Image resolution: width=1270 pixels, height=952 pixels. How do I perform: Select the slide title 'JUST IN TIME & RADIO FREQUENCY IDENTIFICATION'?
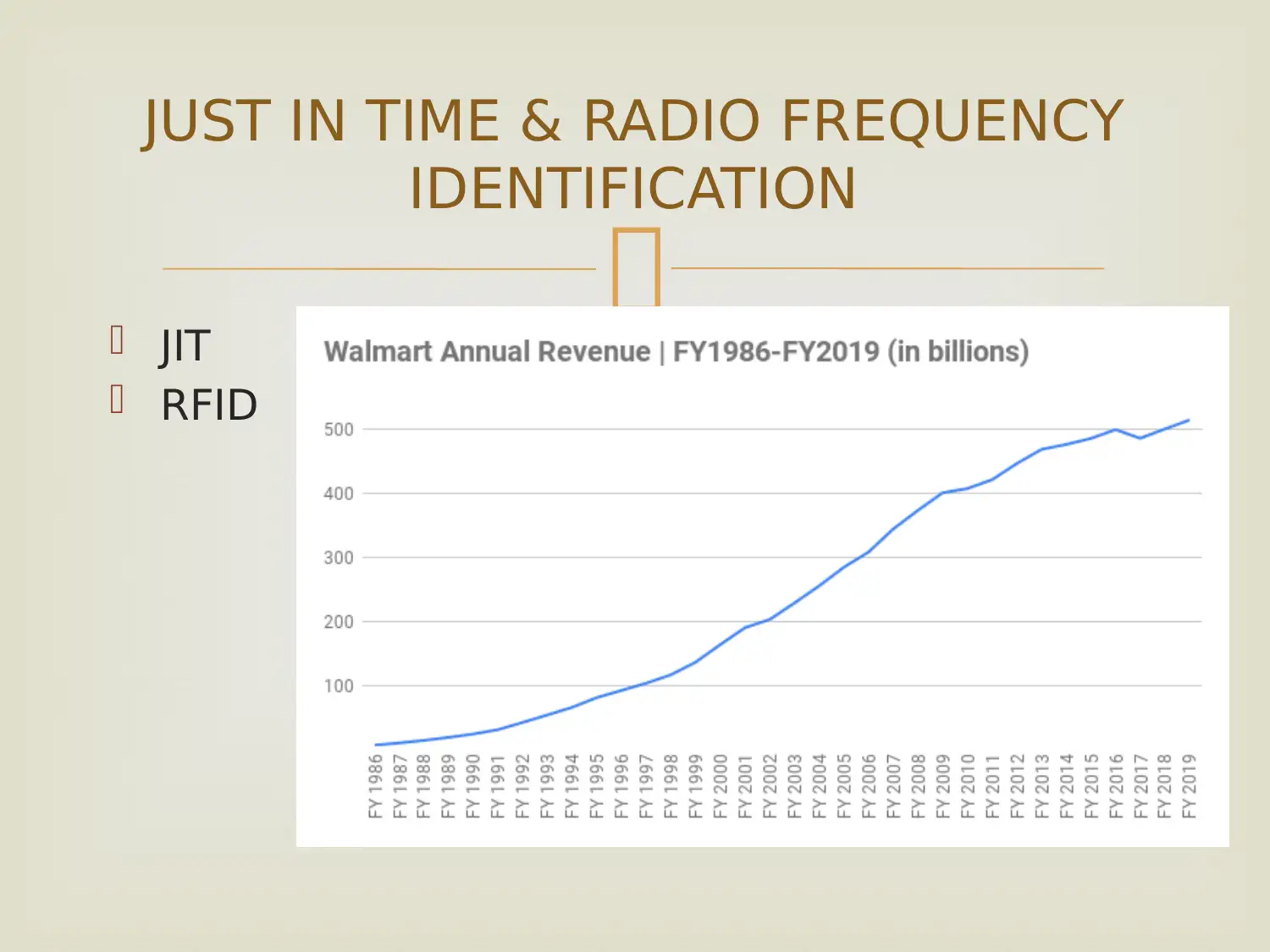tap(632, 154)
